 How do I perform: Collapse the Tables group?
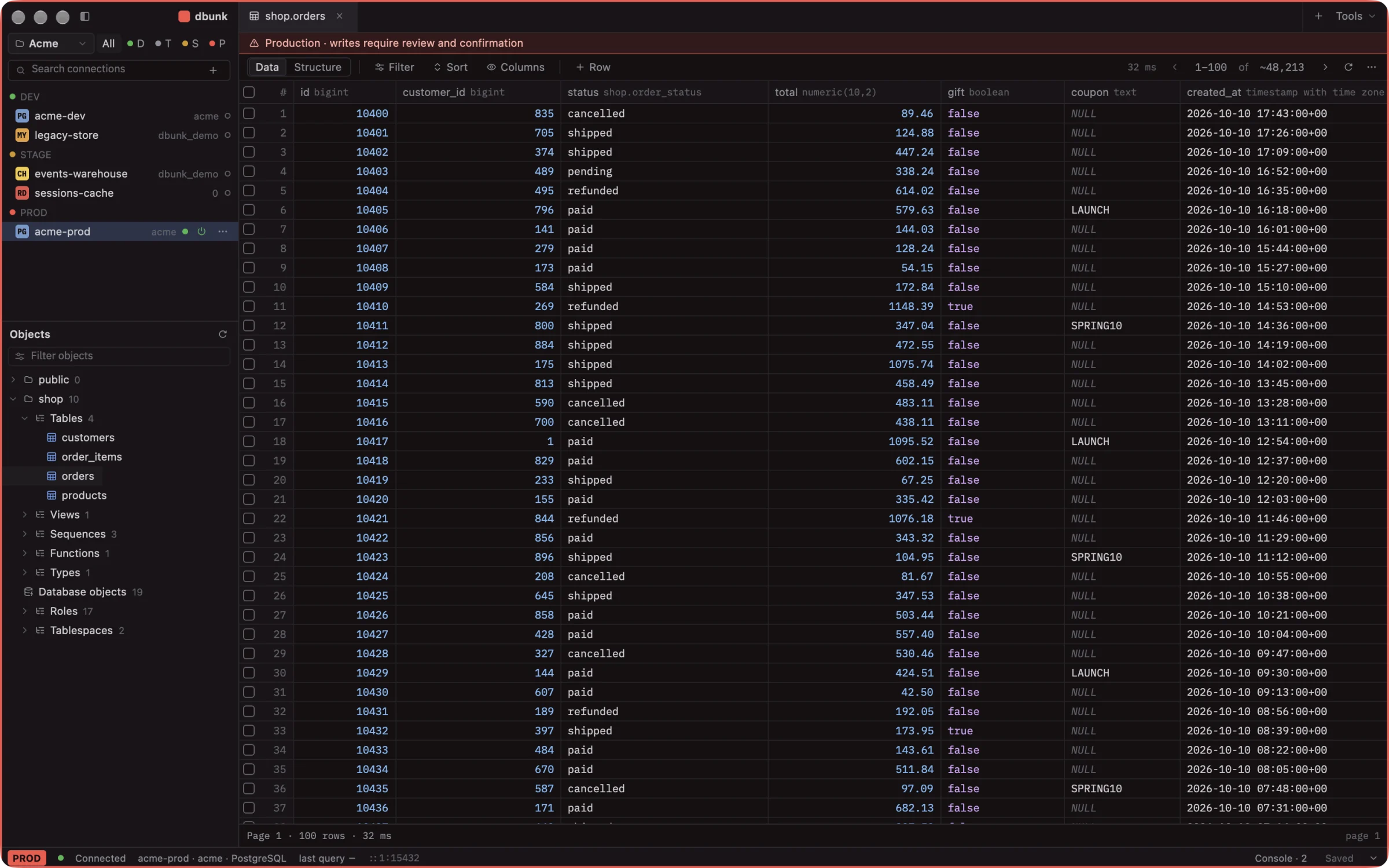(24, 418)
